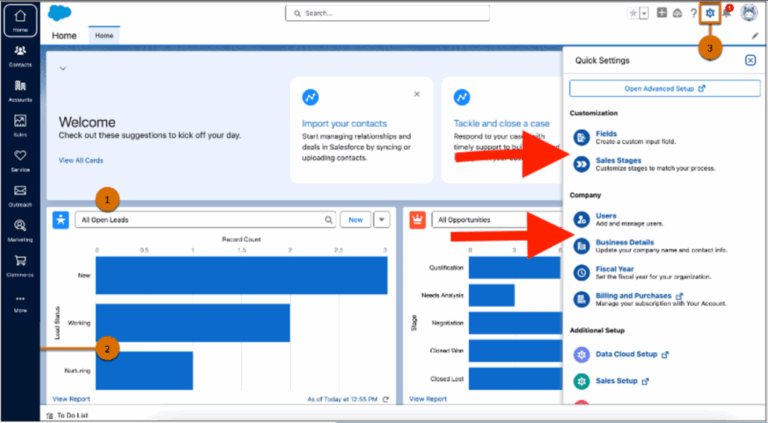Screen dimensions: 768x423
Task: Open Marketing in the left sidebar
Action: [20, 231]
